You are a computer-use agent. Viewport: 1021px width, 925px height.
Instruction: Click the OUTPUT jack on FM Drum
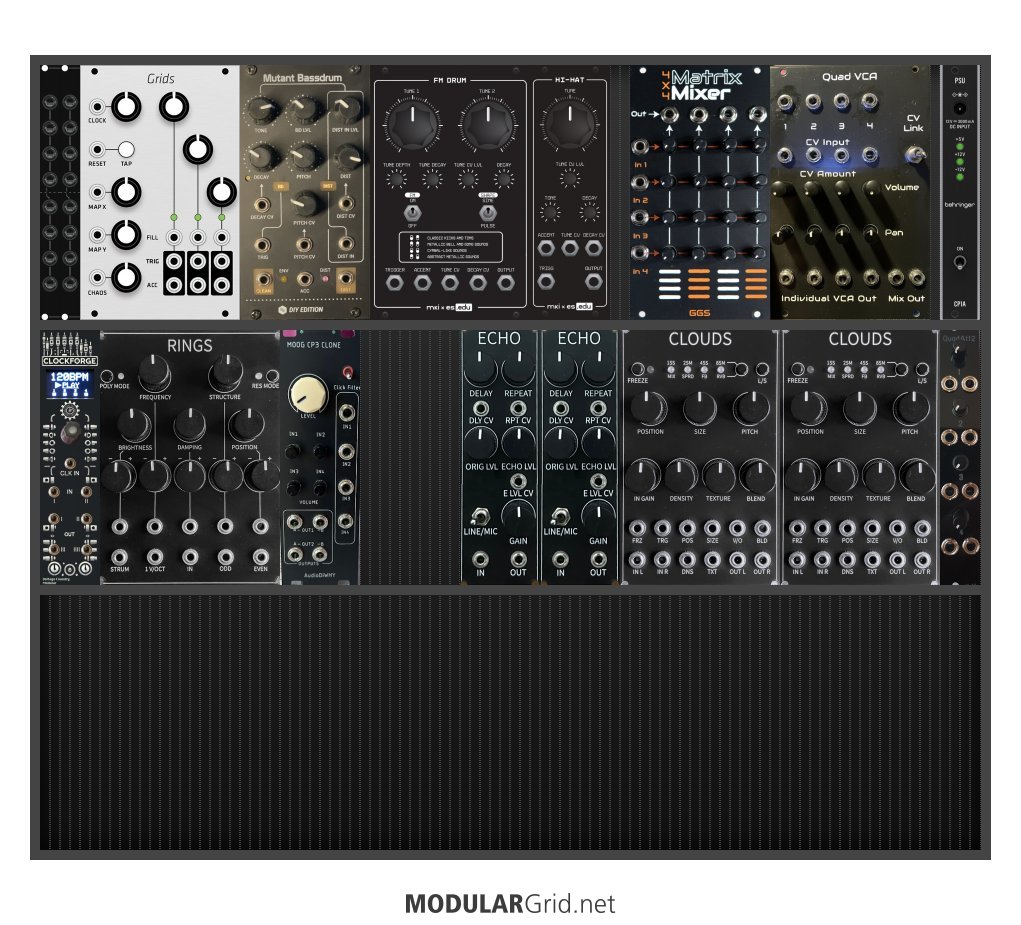505,283
